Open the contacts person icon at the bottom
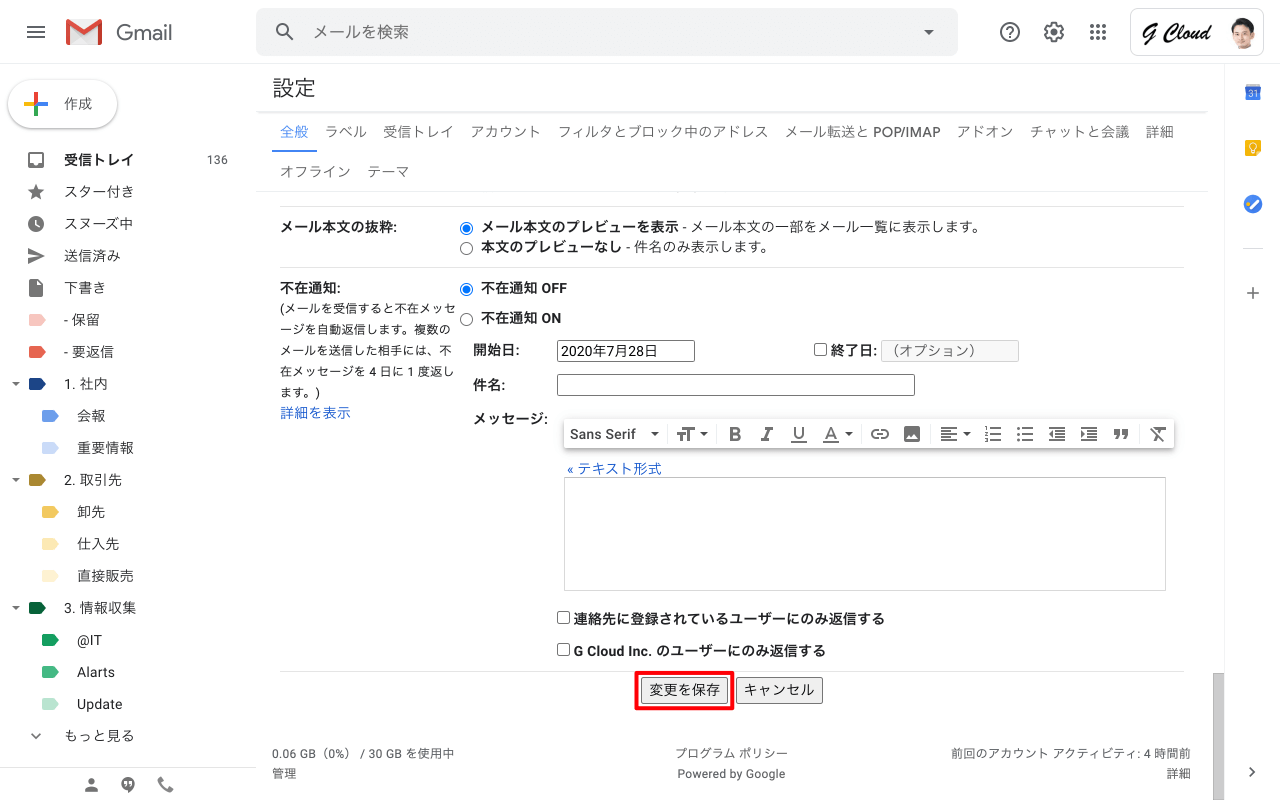Viewport: 1280px width, 800px height. point(91,785)
